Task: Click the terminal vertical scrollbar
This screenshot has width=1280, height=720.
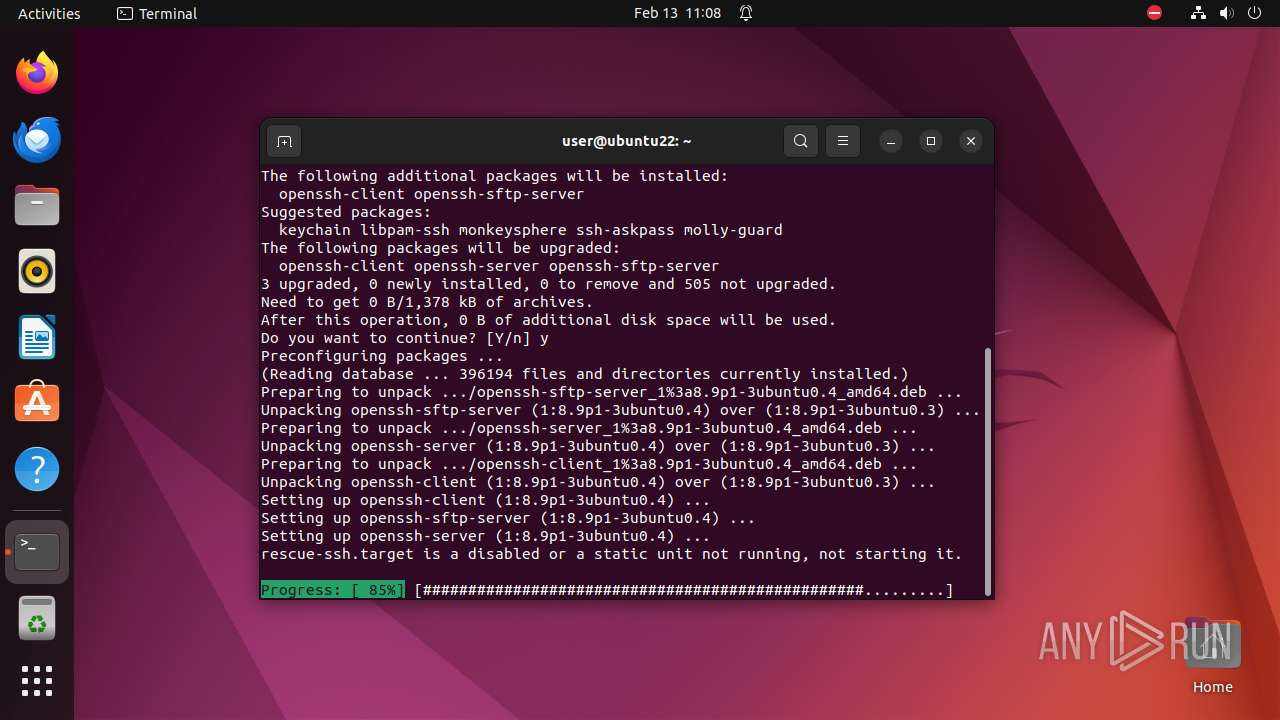Action: [988, 470]
